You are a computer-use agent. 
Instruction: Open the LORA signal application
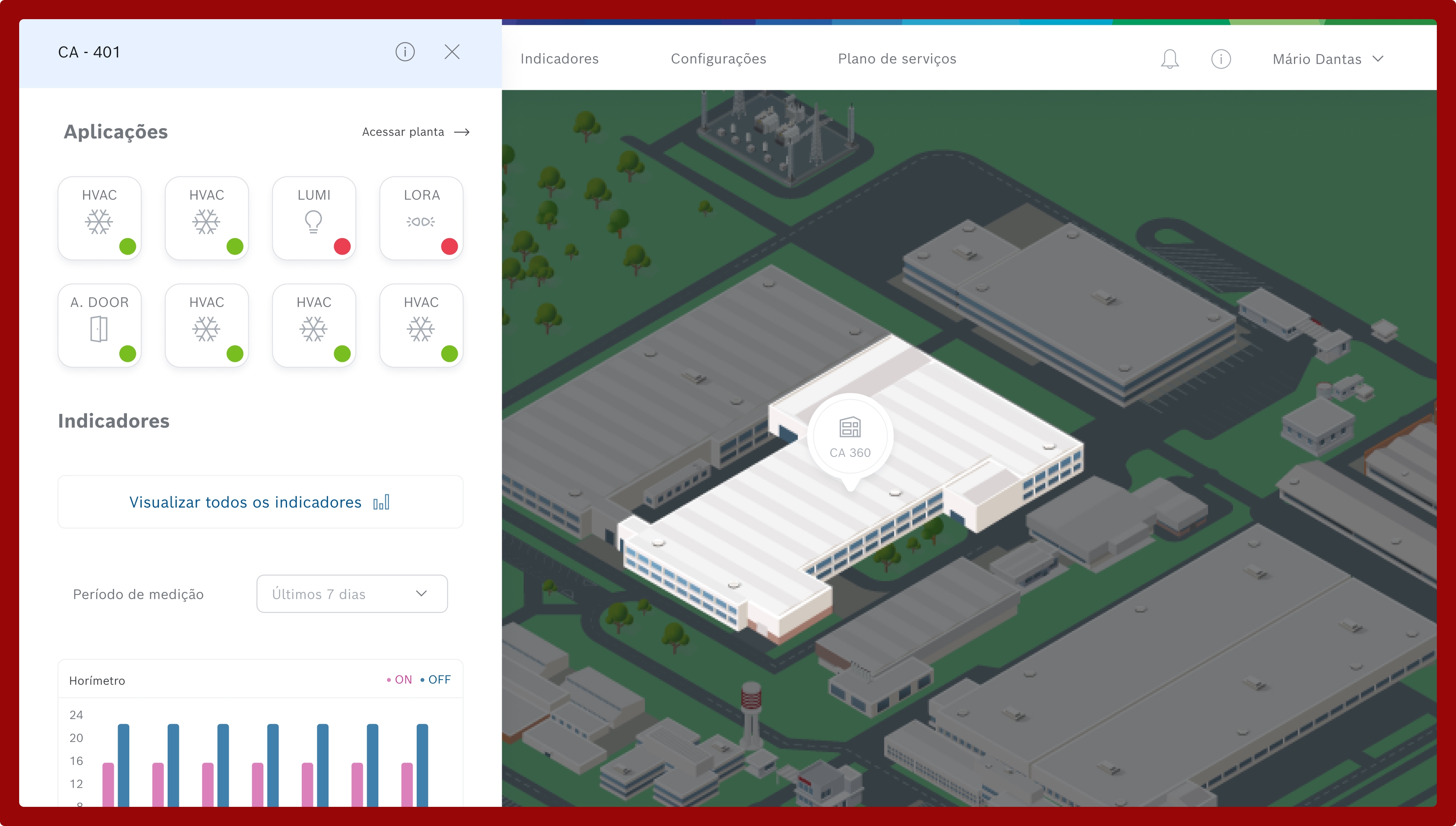pos(421,218)
